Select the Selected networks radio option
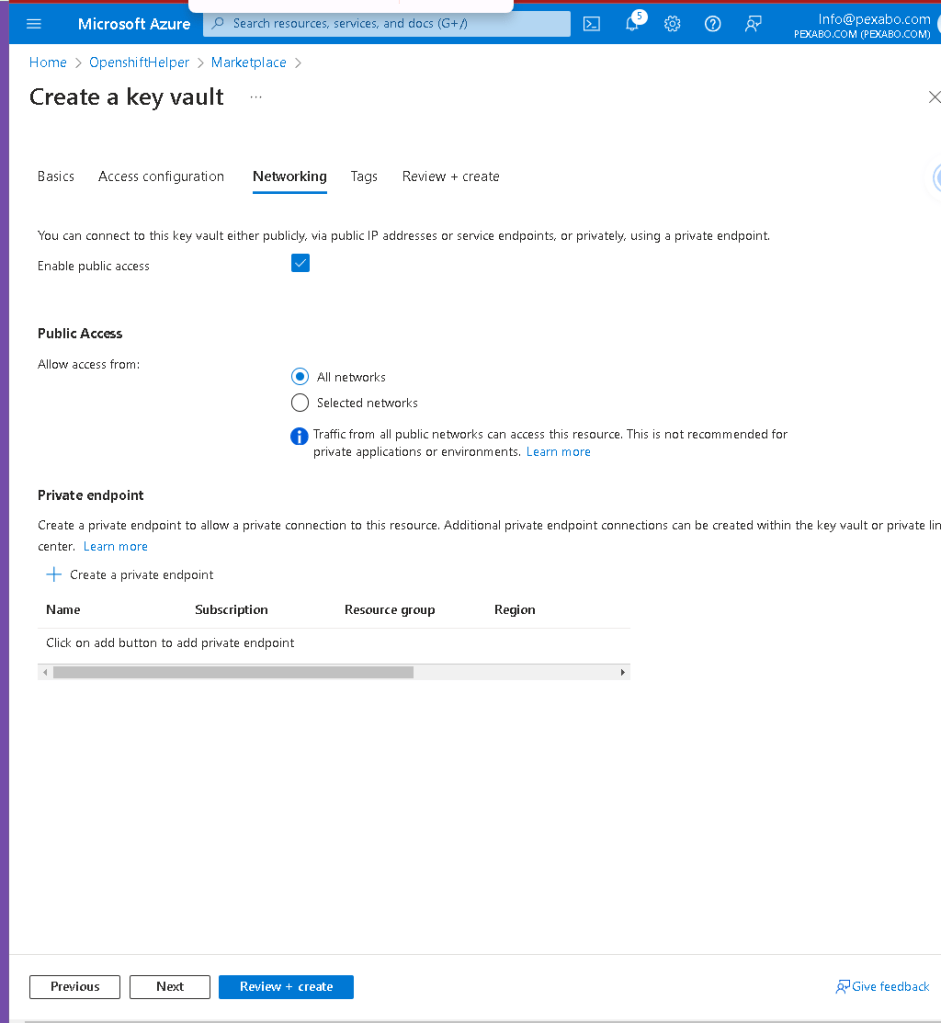The image size is (941, 1023). (x=300, y=403)
